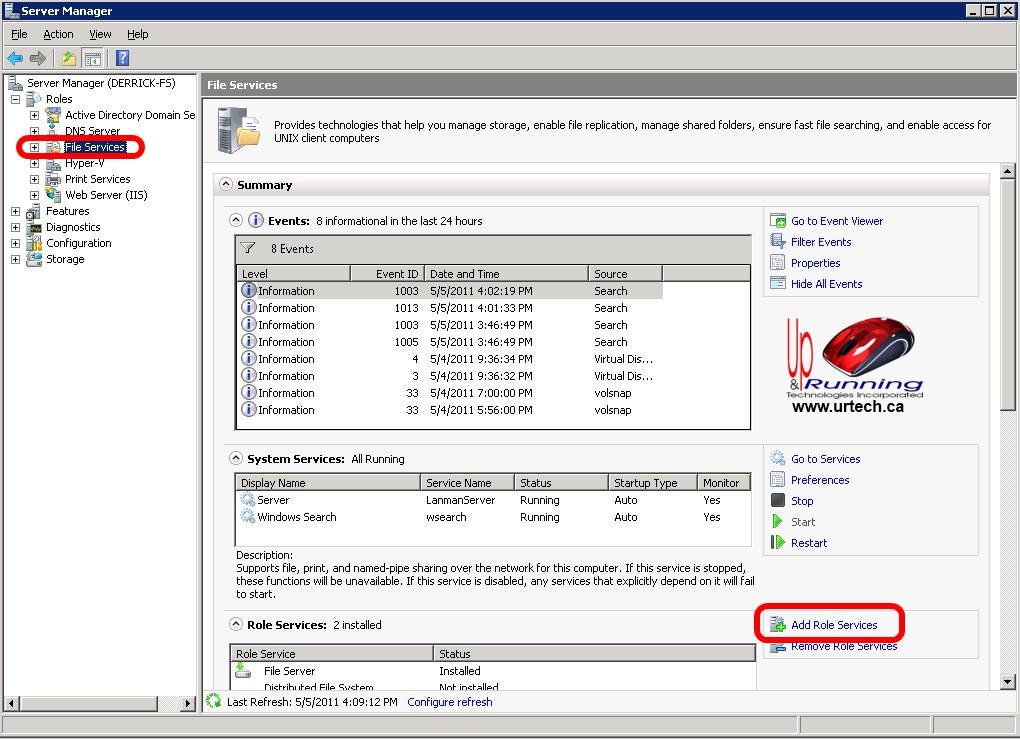This screenshot has width=1020, height=739.
Task: Click the Configure refresh link
Action: pyautogui.click(x=449, y=702)
